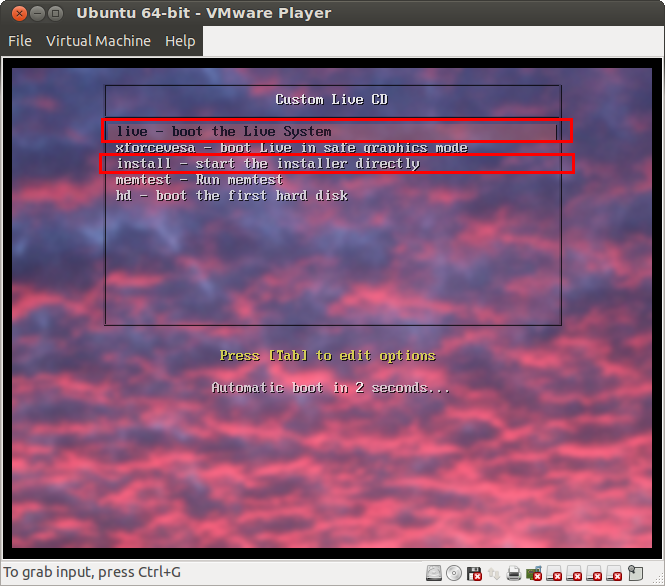The image size is (665, 586).
Task: Open the message log note icon
Action: tap(635, 573)
